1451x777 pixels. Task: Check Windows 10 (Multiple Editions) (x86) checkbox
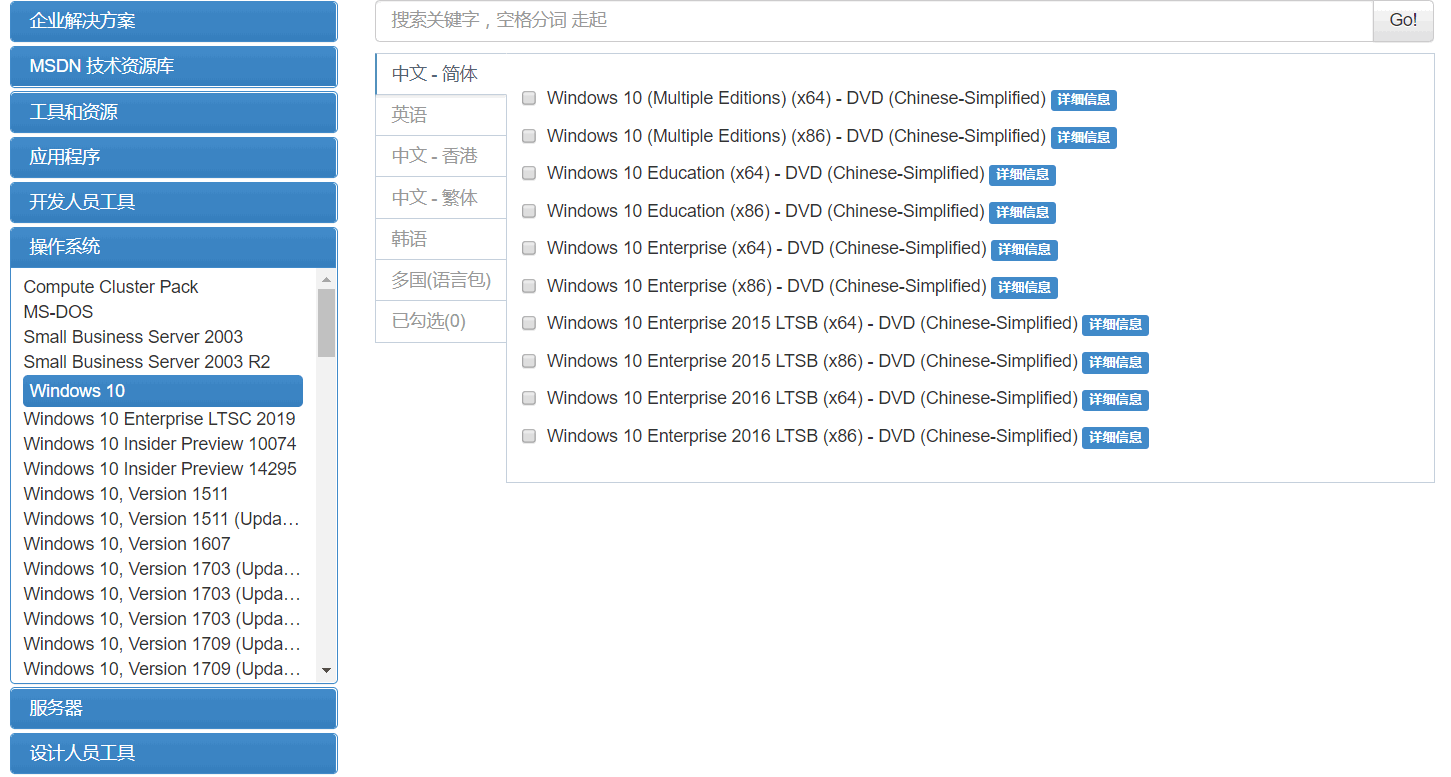point(529,136)
